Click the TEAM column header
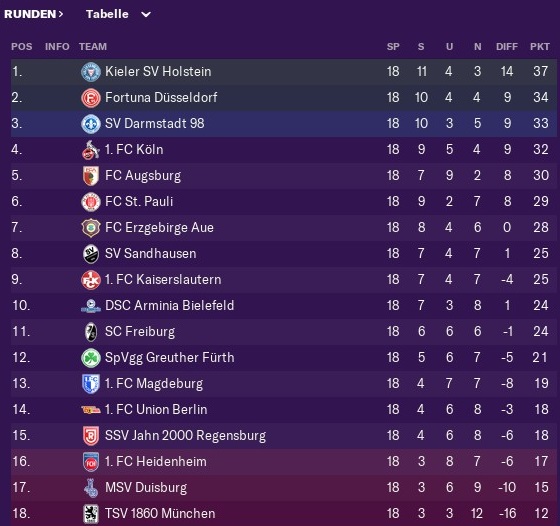Screen dimensions: 560x526 (x=93, y=47)
